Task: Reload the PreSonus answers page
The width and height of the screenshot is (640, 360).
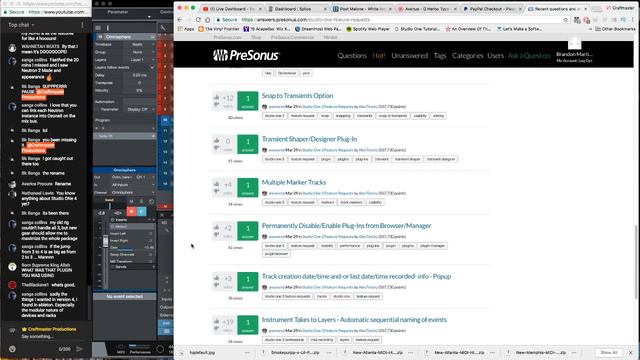Action: click(198, 20)
